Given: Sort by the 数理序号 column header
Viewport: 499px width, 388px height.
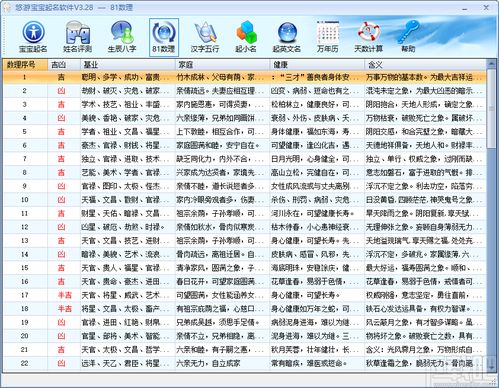Looking at the screenshot, I should pos(25,65).
